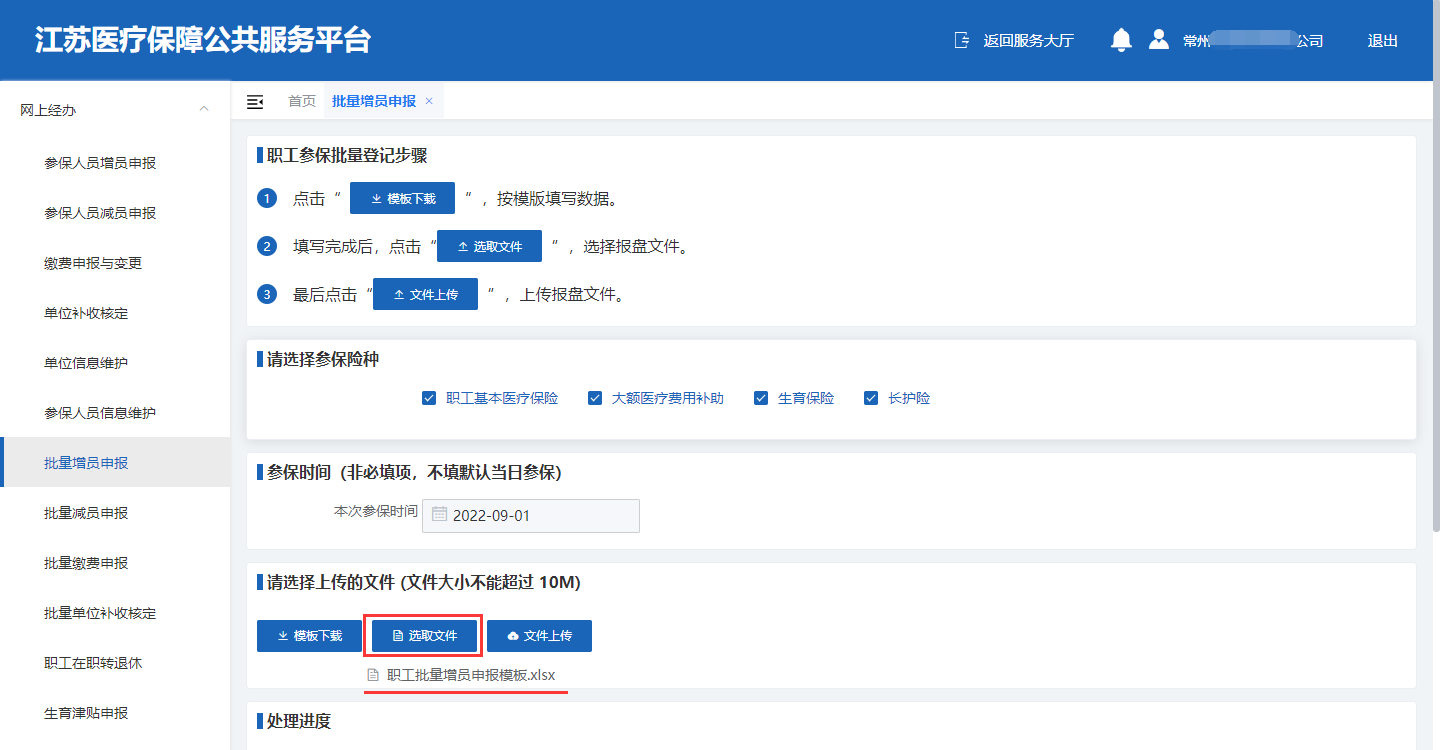The width and height of the screenshot is (1440, 750).
Task: Uncheck 职工基本医疗保险 checkbox
Action: pyautogui.click(x=430, y=398)
